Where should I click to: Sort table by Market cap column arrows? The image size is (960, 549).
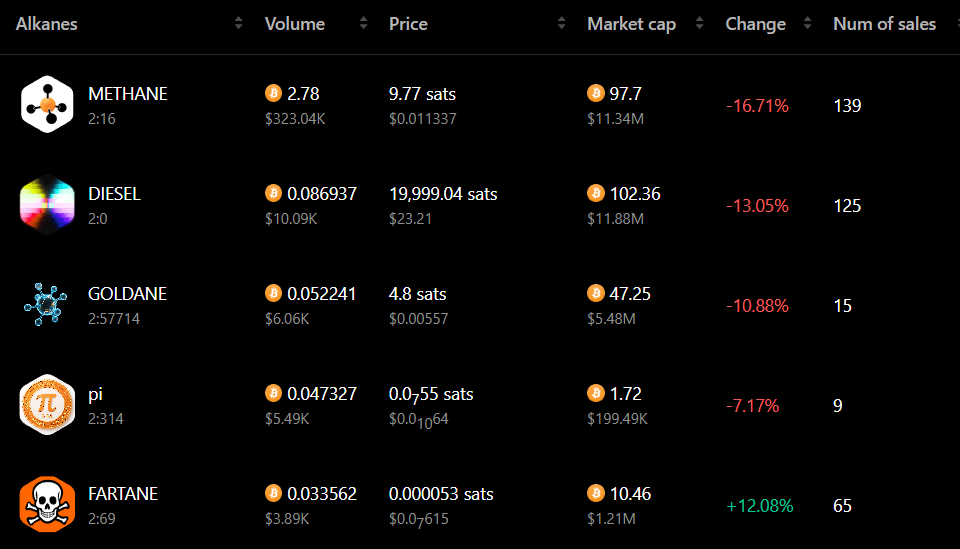[x=699, y=23]
